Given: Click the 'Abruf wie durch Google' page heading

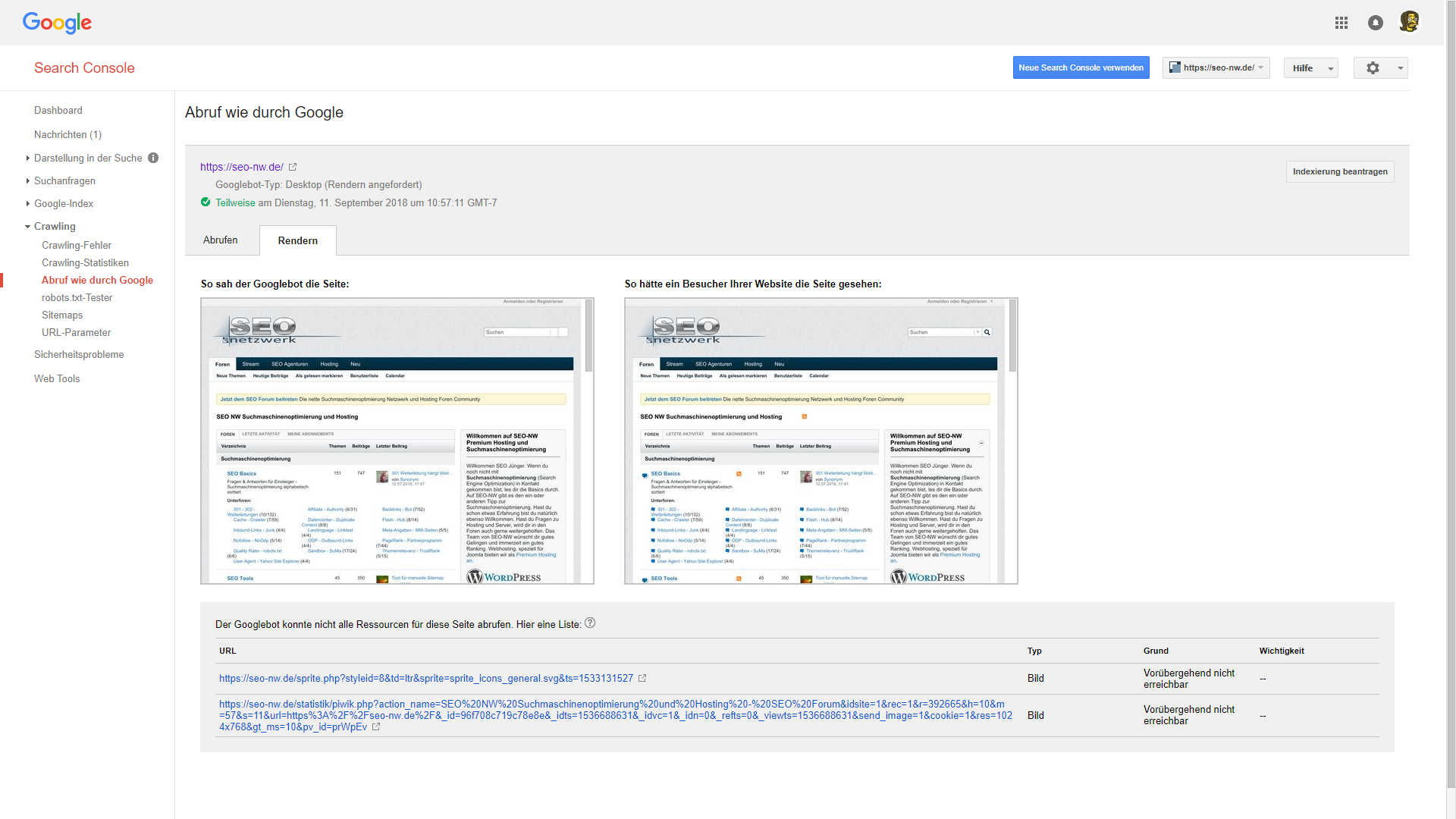Looking at the screenshot, I should click(264, 112).
